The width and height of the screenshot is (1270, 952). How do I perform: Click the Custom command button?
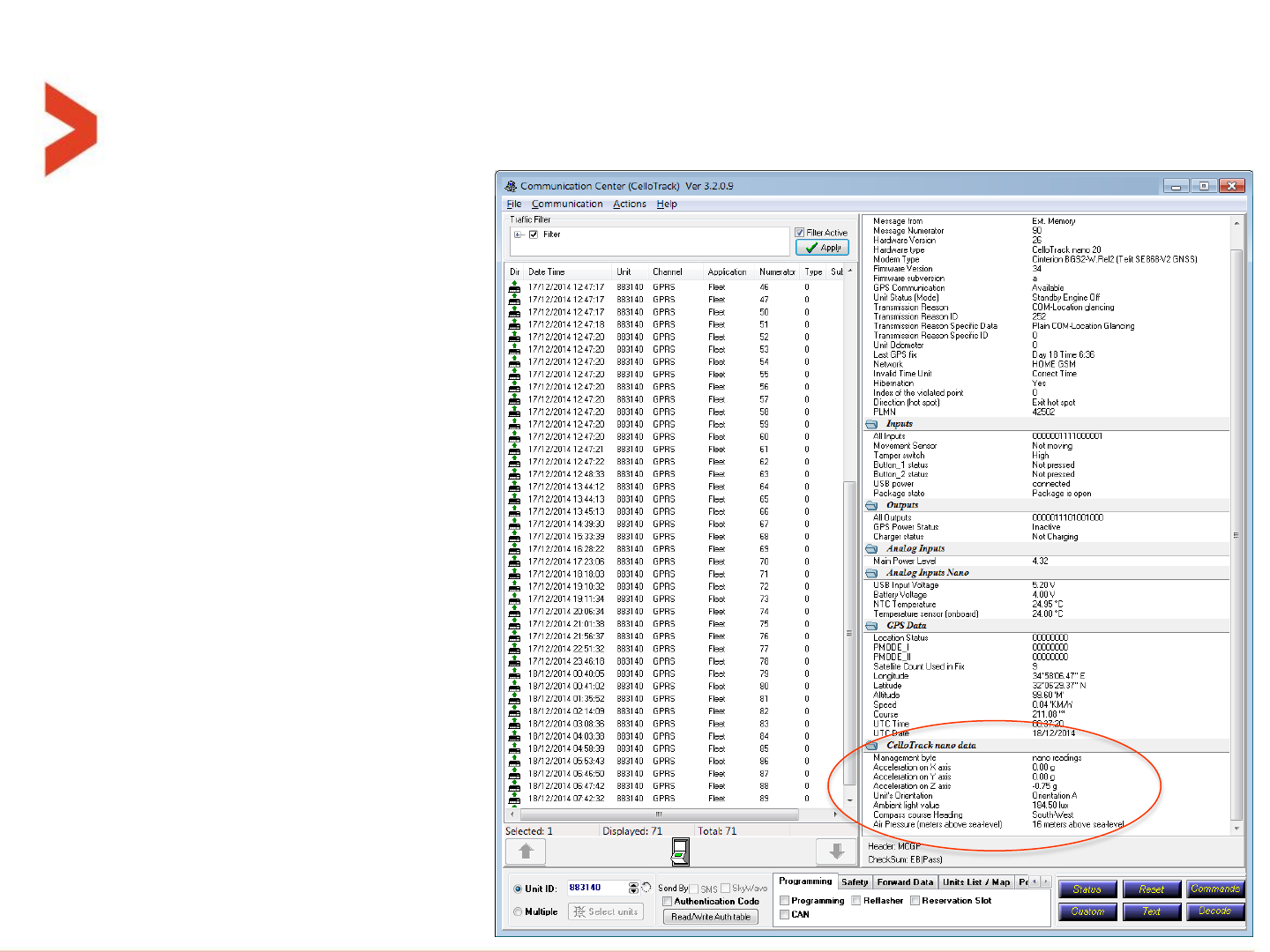coord(1087,911)
